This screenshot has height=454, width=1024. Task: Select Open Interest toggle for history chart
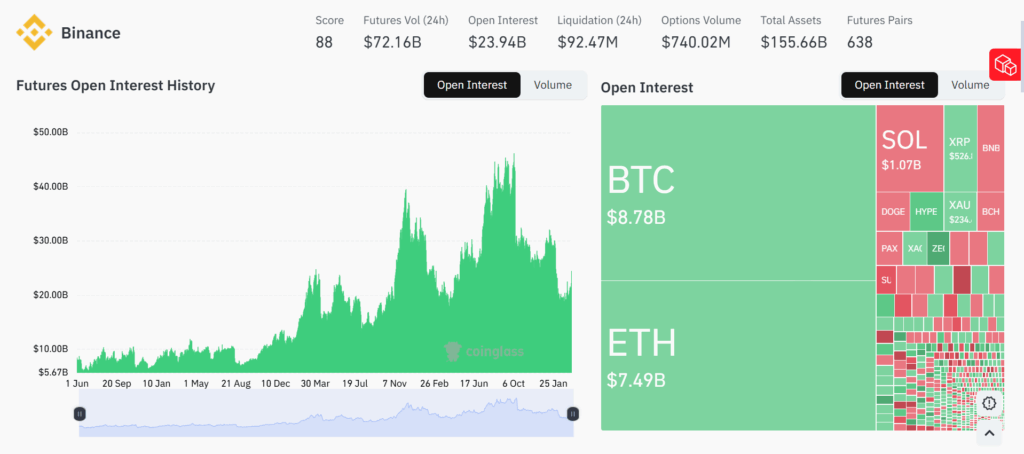(x=472, y=85)
